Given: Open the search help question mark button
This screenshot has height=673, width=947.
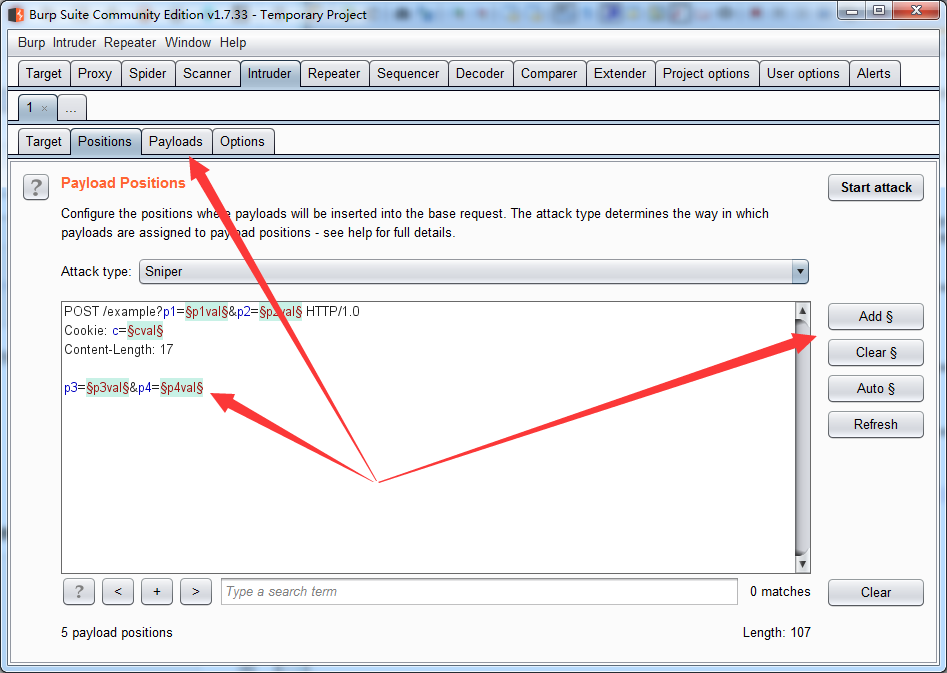Looking at the screenshot, I should click(x=79, y=591).
